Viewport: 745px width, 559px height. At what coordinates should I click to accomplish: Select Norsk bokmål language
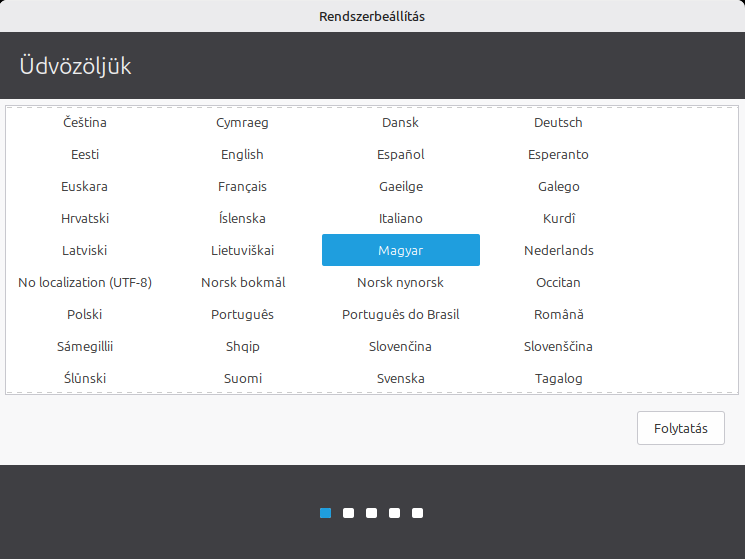click(x=242, y=282)
